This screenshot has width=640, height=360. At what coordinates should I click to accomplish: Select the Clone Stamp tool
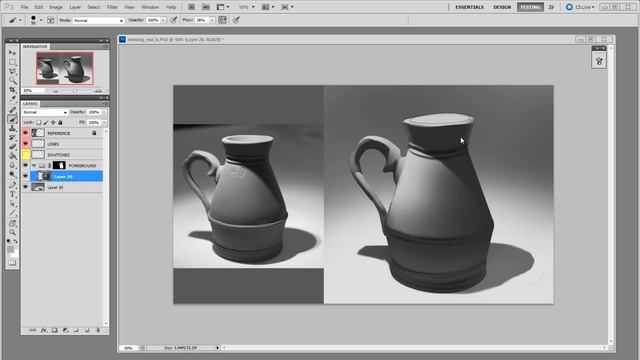coord(12,129)
